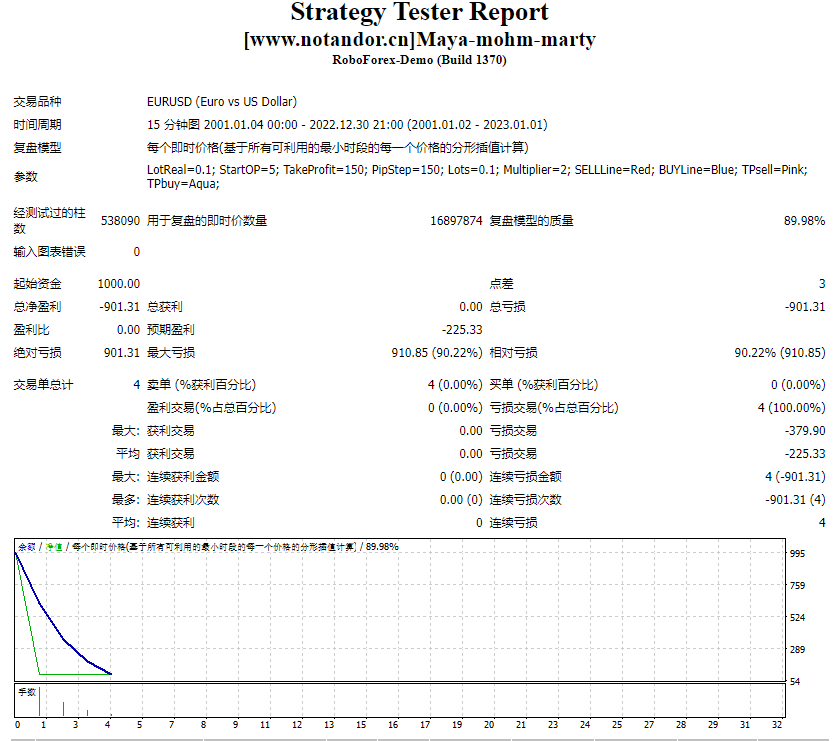Click the 524 value on the chart axis

pos(797,618)
